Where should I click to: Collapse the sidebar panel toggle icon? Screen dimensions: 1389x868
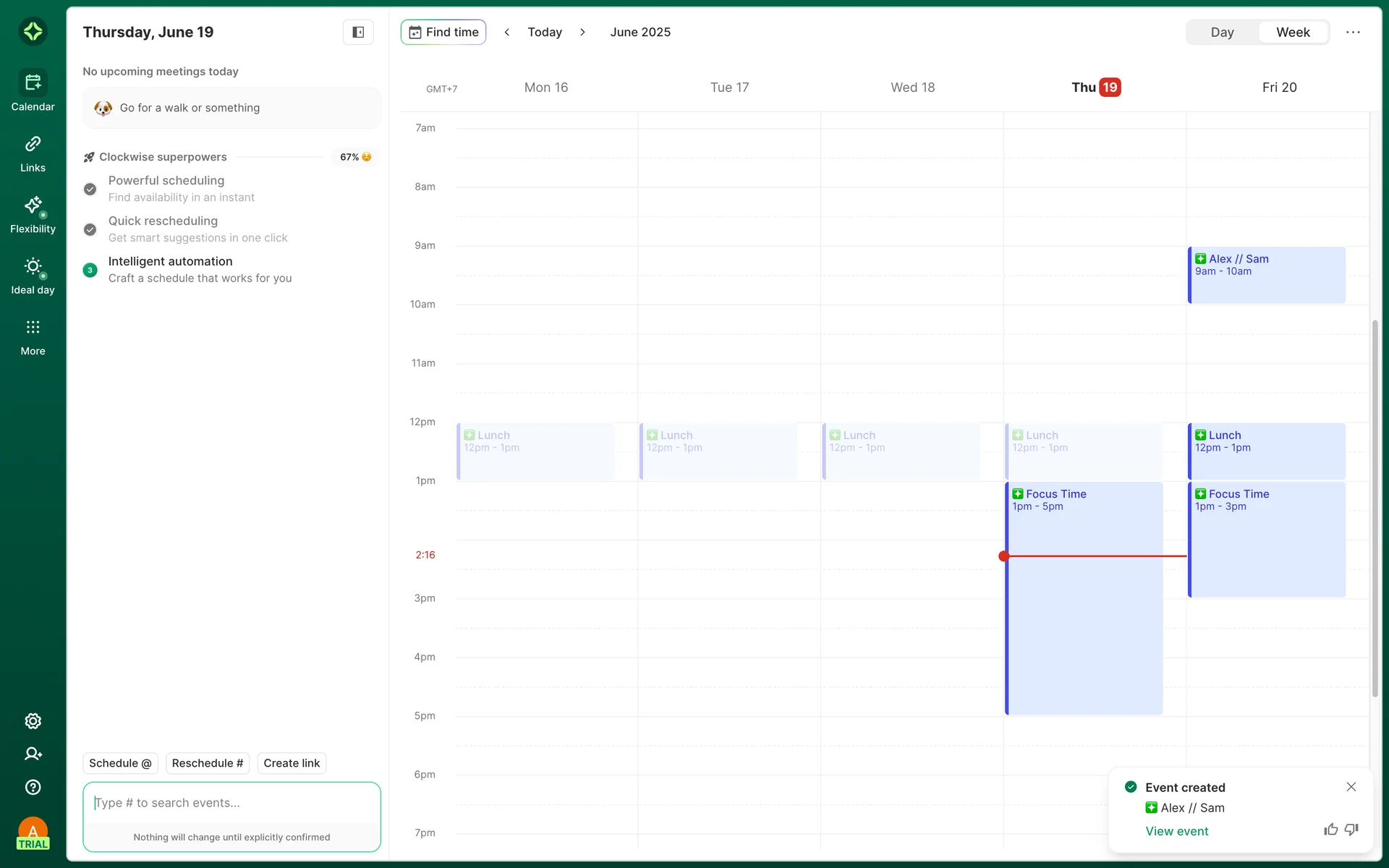(358, 32)
